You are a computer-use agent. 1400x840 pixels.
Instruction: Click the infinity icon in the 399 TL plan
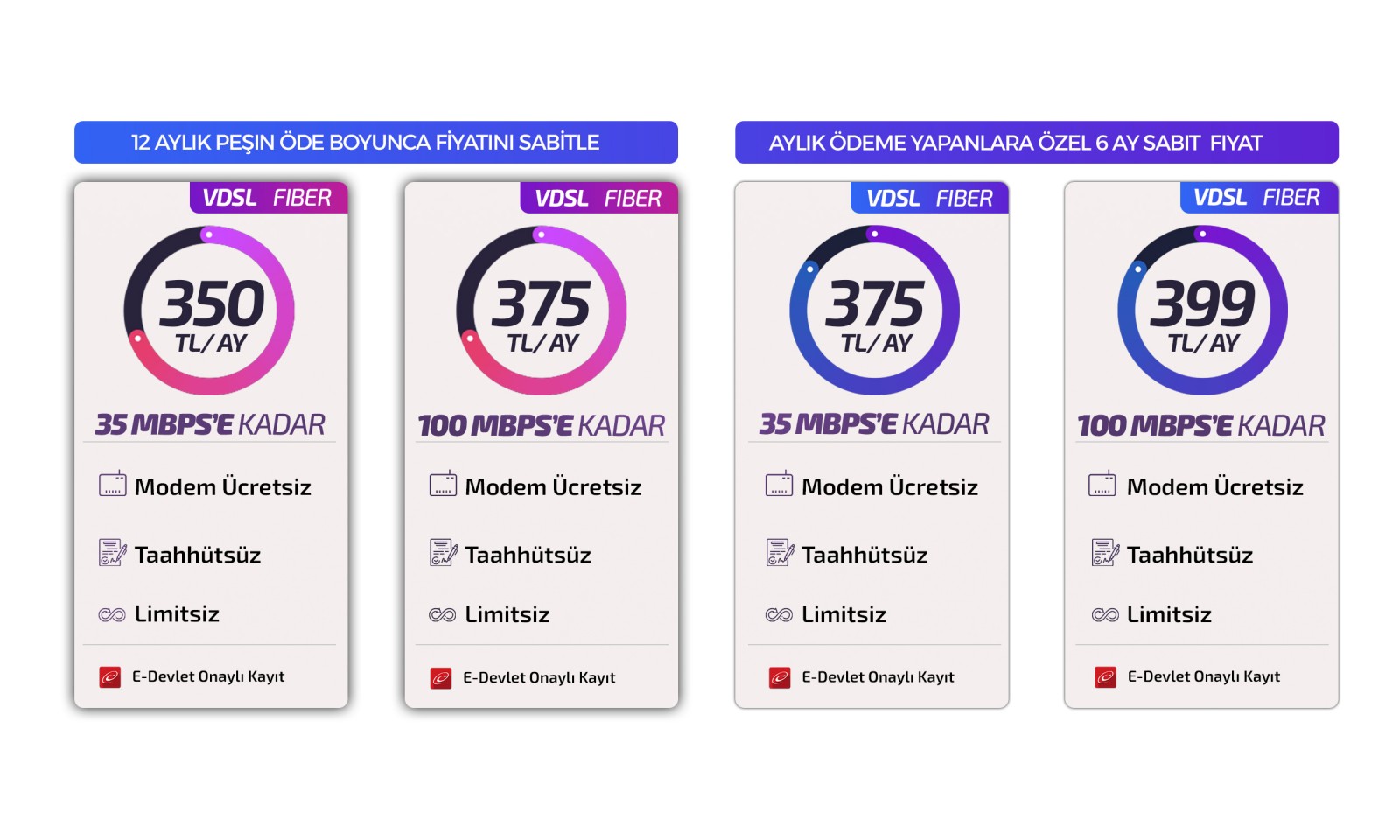(x=1105, y=615)
